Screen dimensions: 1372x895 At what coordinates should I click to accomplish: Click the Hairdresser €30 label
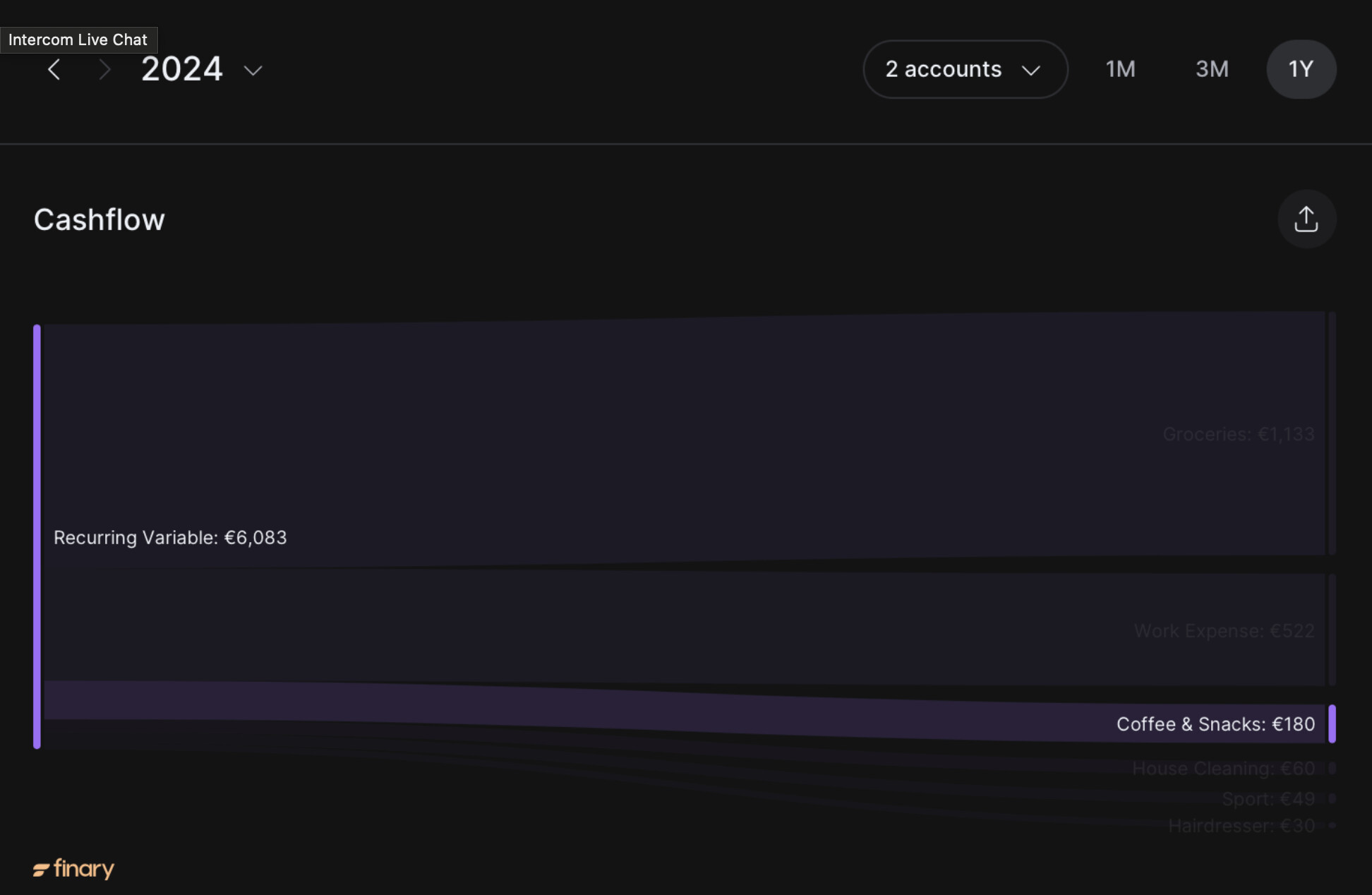[1241, 826]
